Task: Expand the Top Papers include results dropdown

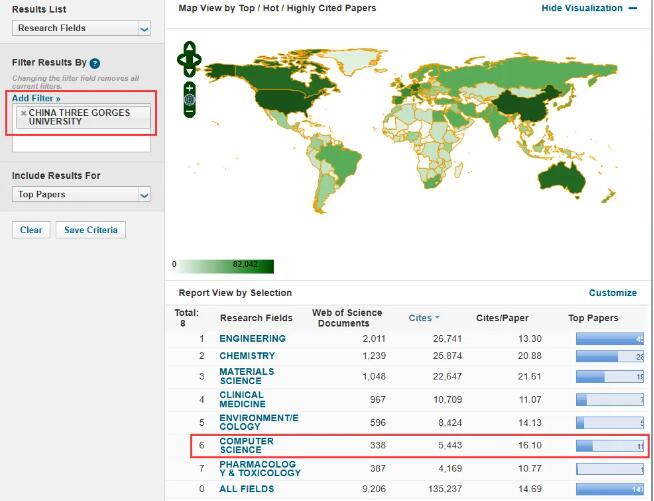Action: click(144, 195)
